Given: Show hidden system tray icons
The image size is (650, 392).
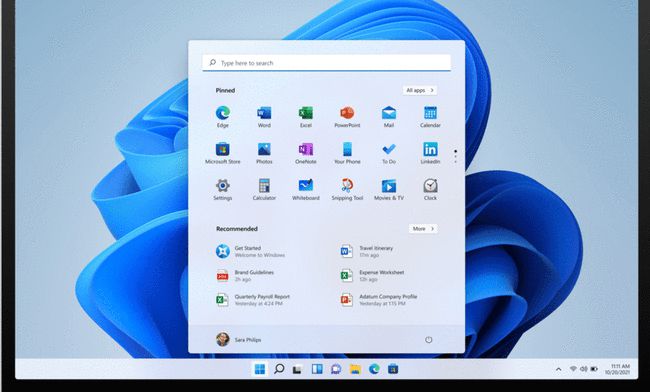Looking at the screenshot, I should (558, 369).
